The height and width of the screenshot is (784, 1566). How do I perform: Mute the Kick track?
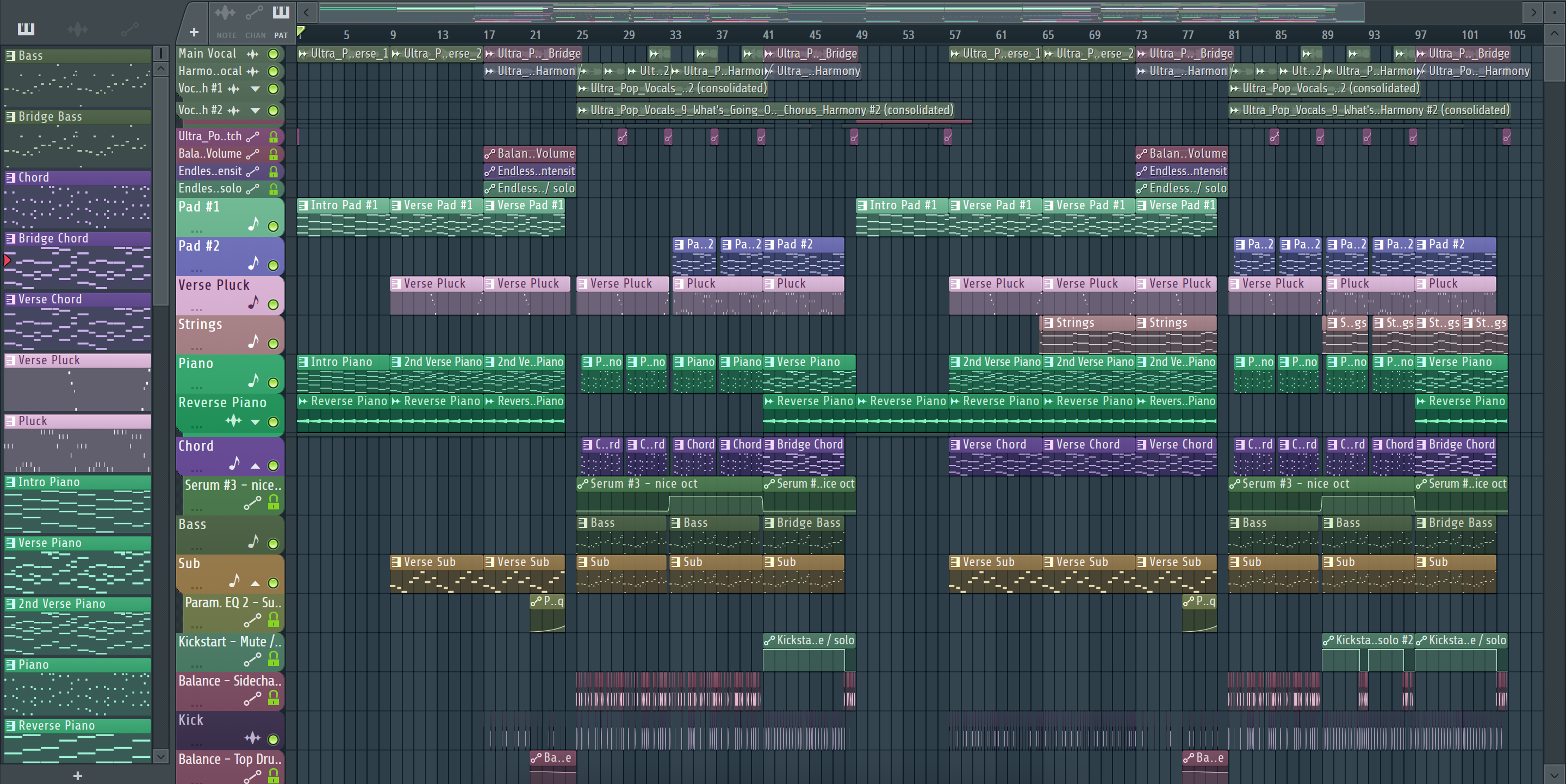pos(274,739)
